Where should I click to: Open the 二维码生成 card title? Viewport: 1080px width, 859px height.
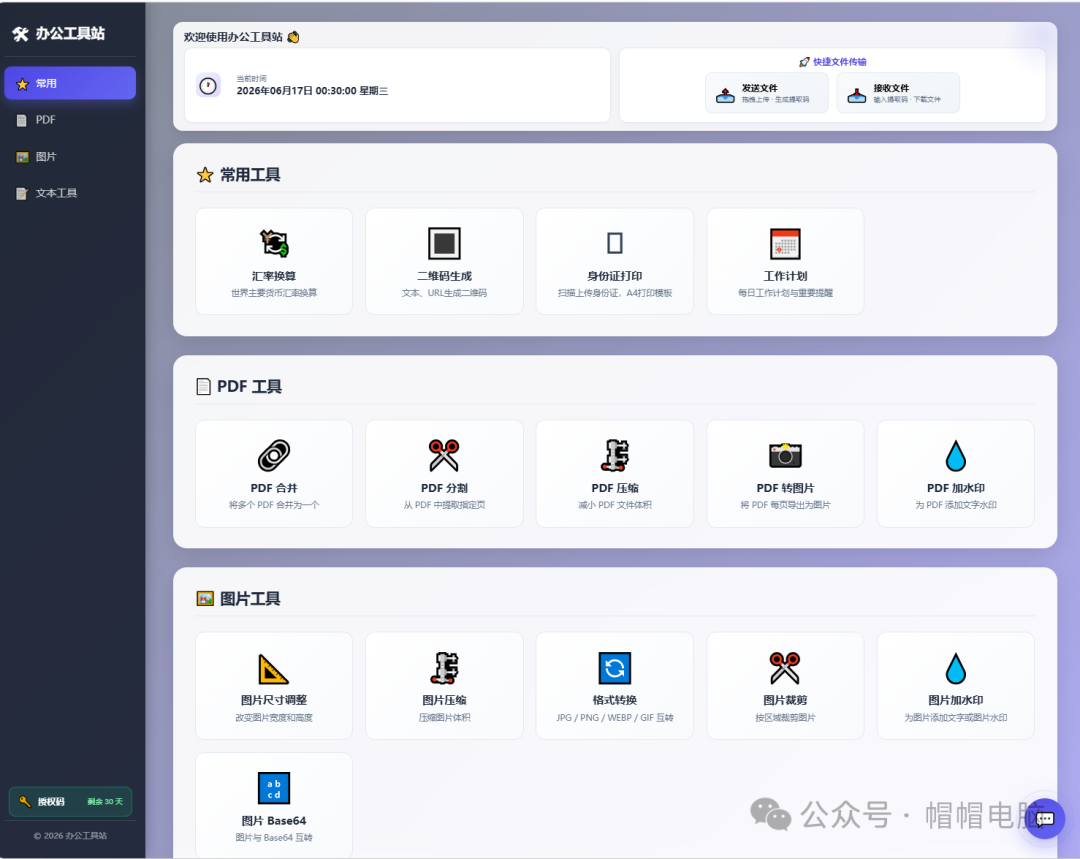pyautogui.click(x=444, y=276)
